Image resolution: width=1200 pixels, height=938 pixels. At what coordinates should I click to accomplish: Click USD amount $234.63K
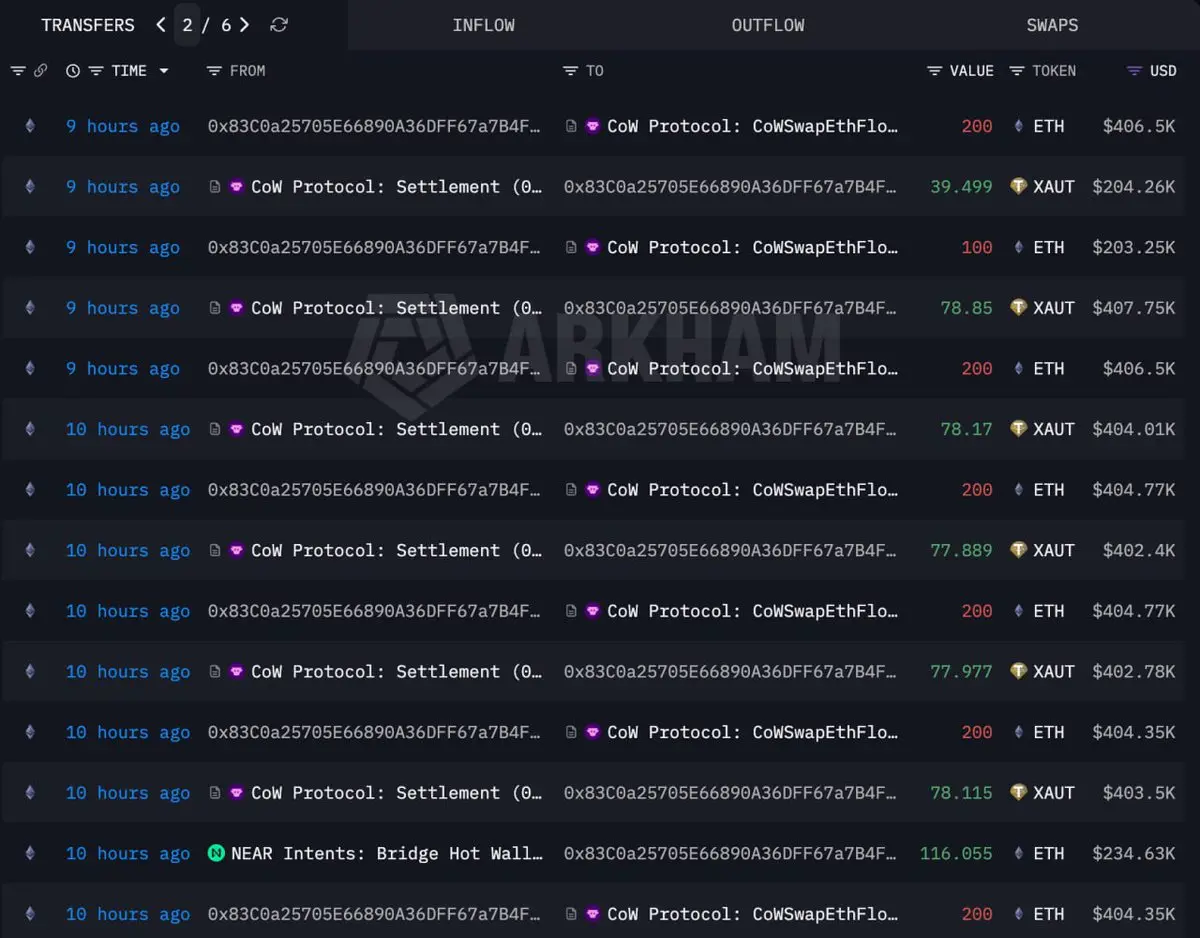click(x=1134, y=854)
